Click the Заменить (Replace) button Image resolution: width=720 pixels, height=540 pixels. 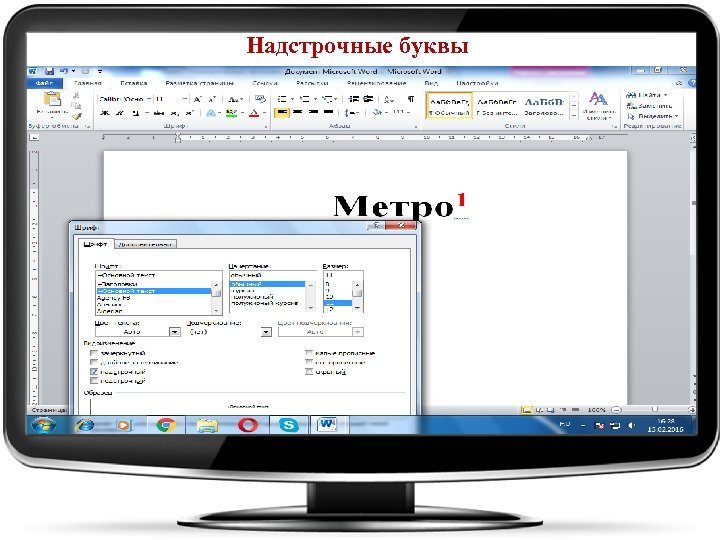[651, 106]
